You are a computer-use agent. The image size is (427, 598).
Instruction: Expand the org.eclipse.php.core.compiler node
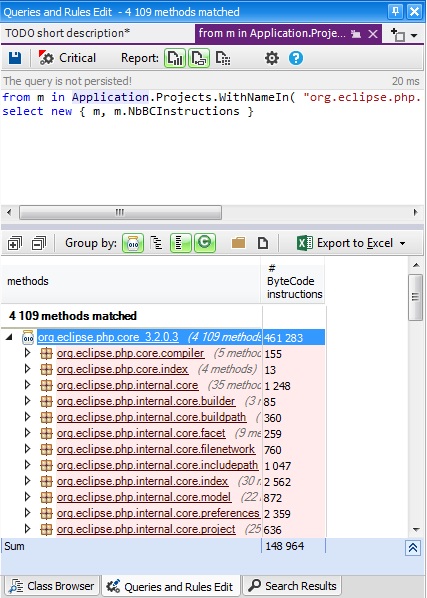click(27, 354)
